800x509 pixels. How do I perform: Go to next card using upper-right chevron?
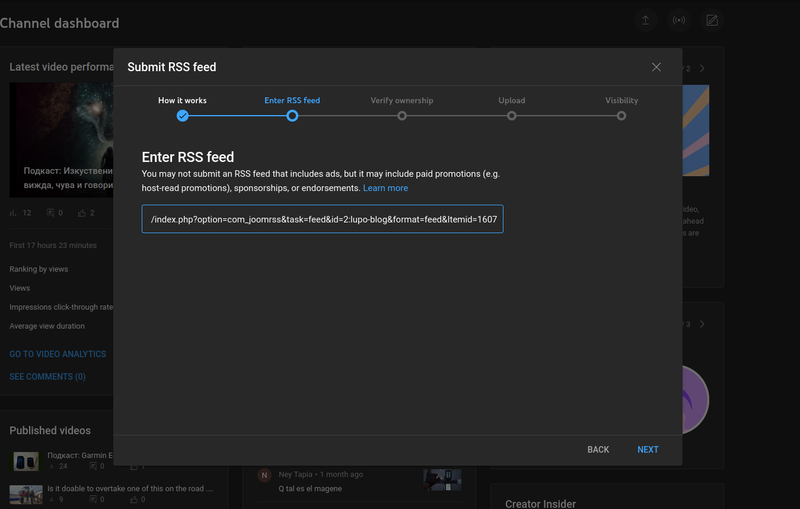(x=702, y=69)
